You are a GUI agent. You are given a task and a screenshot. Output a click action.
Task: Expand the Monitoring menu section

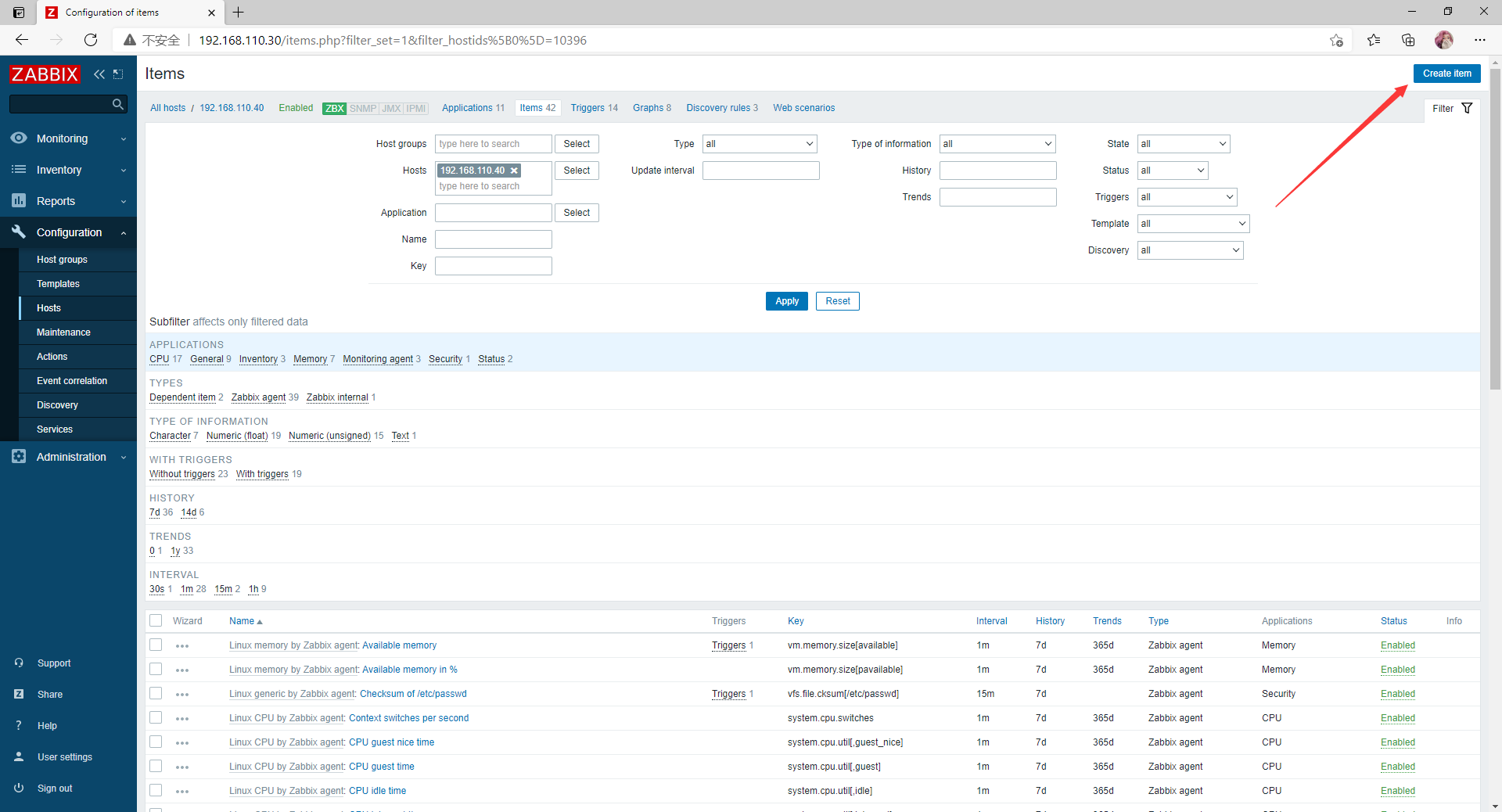pos(68,138)
